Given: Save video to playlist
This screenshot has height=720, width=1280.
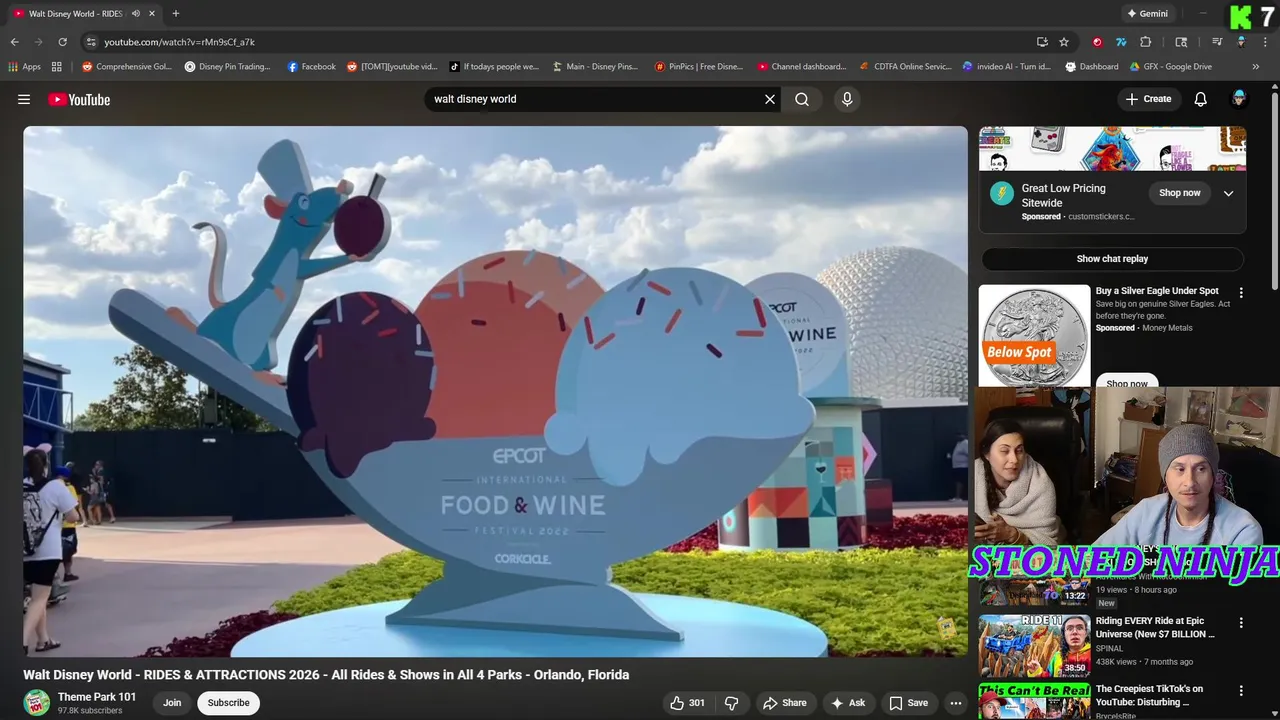Looking at the screenshot, I should (908, 703).
